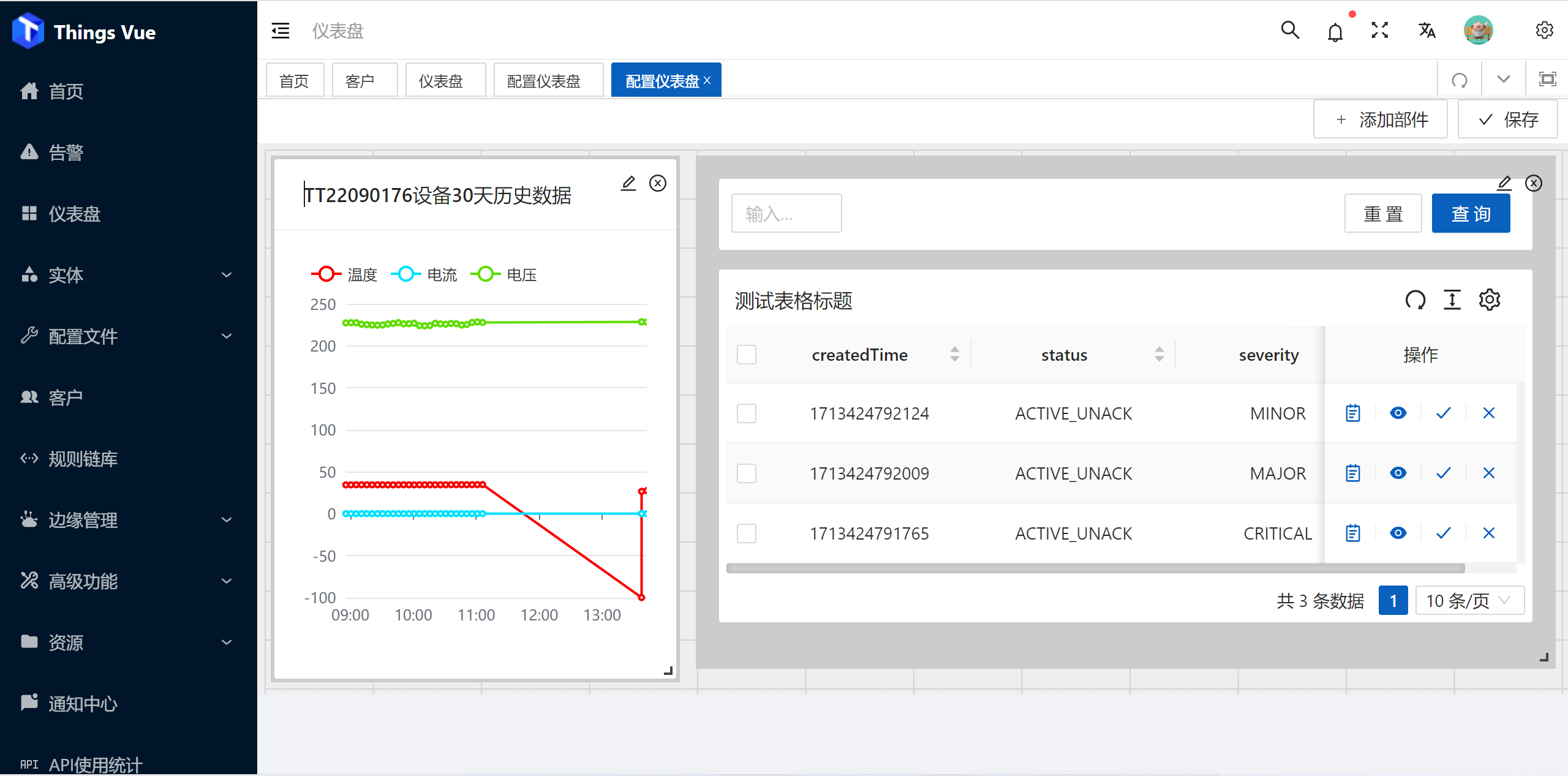Open notifications bell

tap(1335, 30)
